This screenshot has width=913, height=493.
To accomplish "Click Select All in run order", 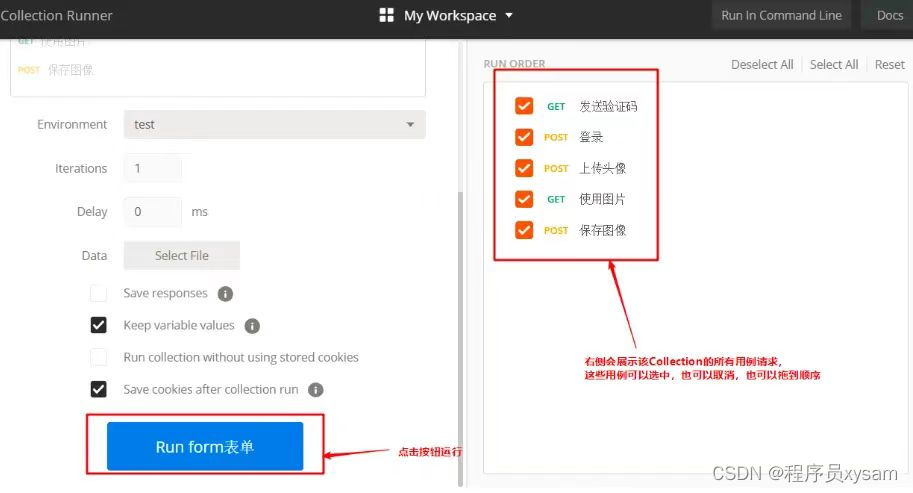I will (x=833, y=65).
